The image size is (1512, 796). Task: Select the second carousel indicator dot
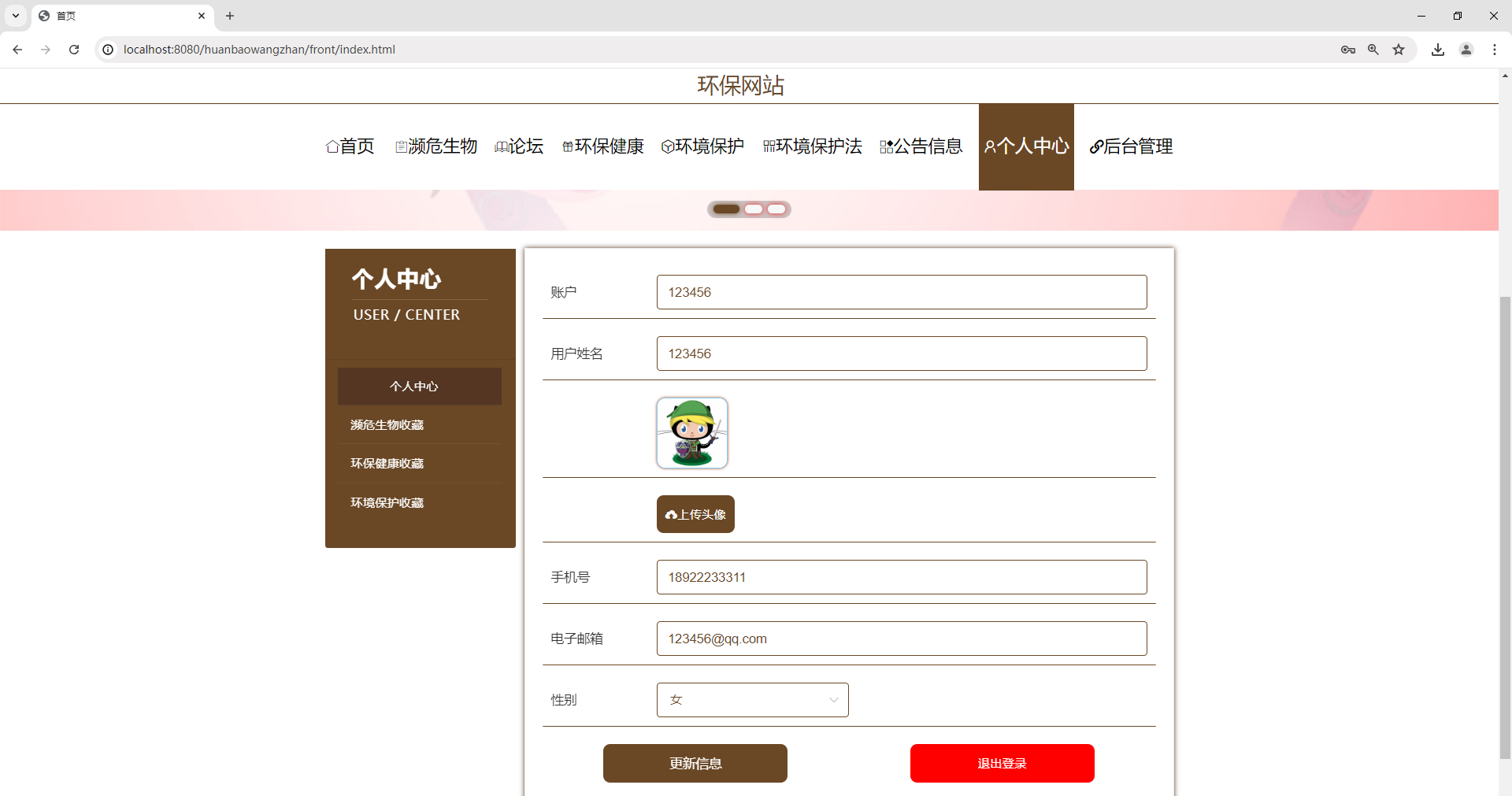[754, 209]
